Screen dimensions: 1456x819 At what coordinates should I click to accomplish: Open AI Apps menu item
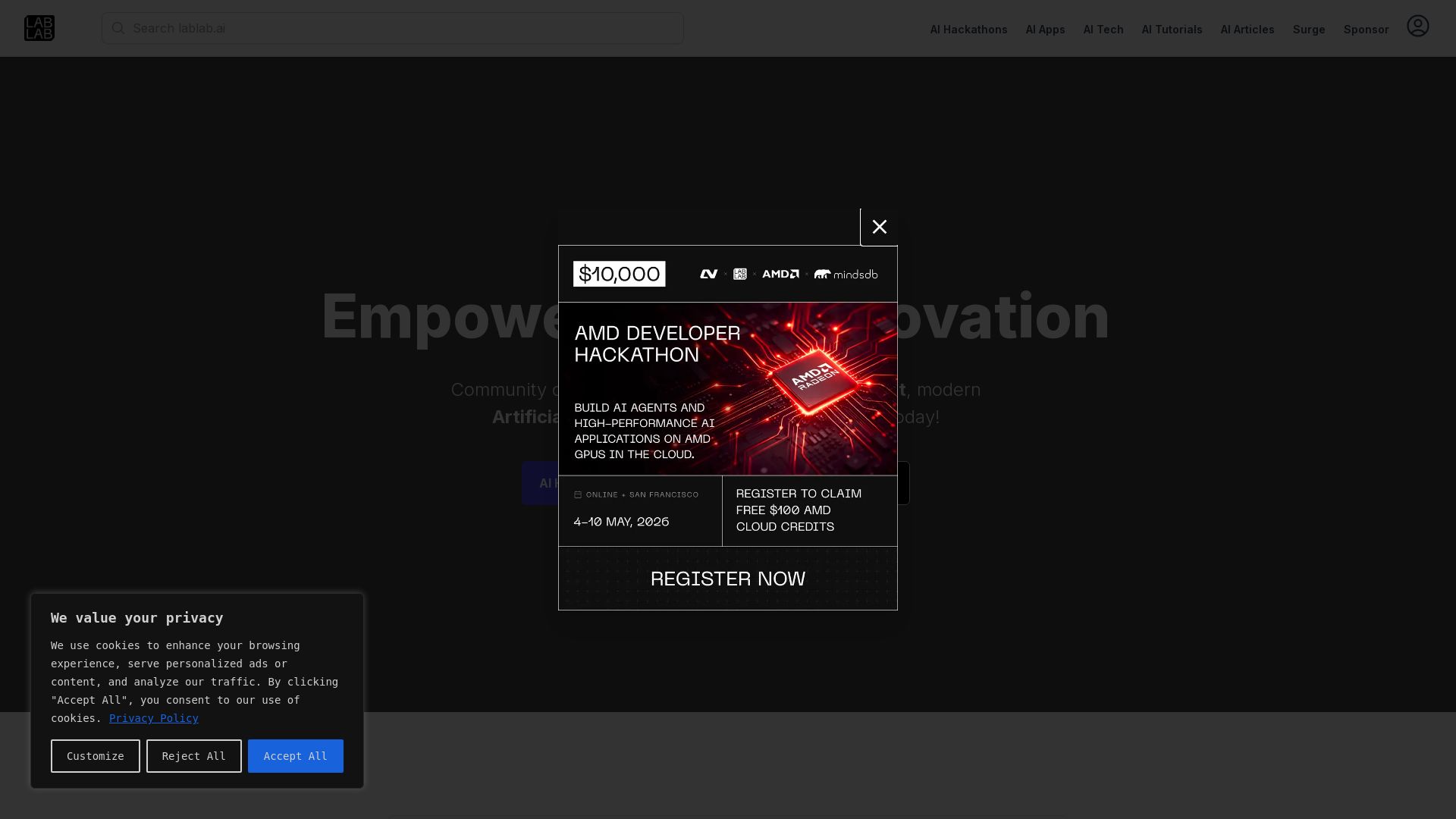(x=1045, y=30)
